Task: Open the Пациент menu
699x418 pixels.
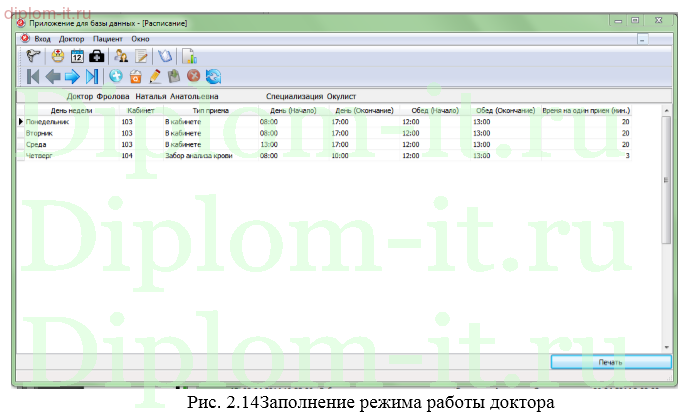Action: tap(107, 39)
